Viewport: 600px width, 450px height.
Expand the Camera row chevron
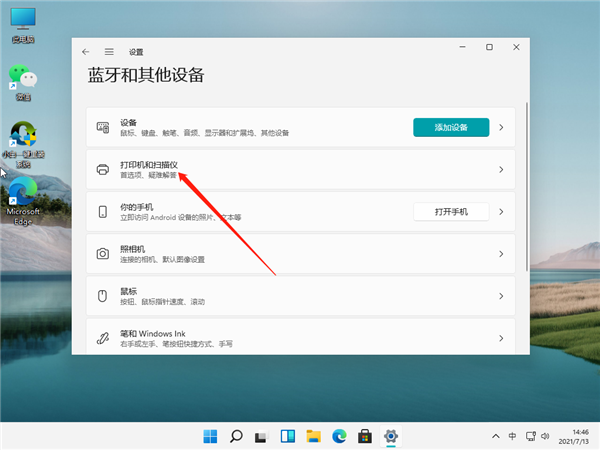click(x=501, y=254)
